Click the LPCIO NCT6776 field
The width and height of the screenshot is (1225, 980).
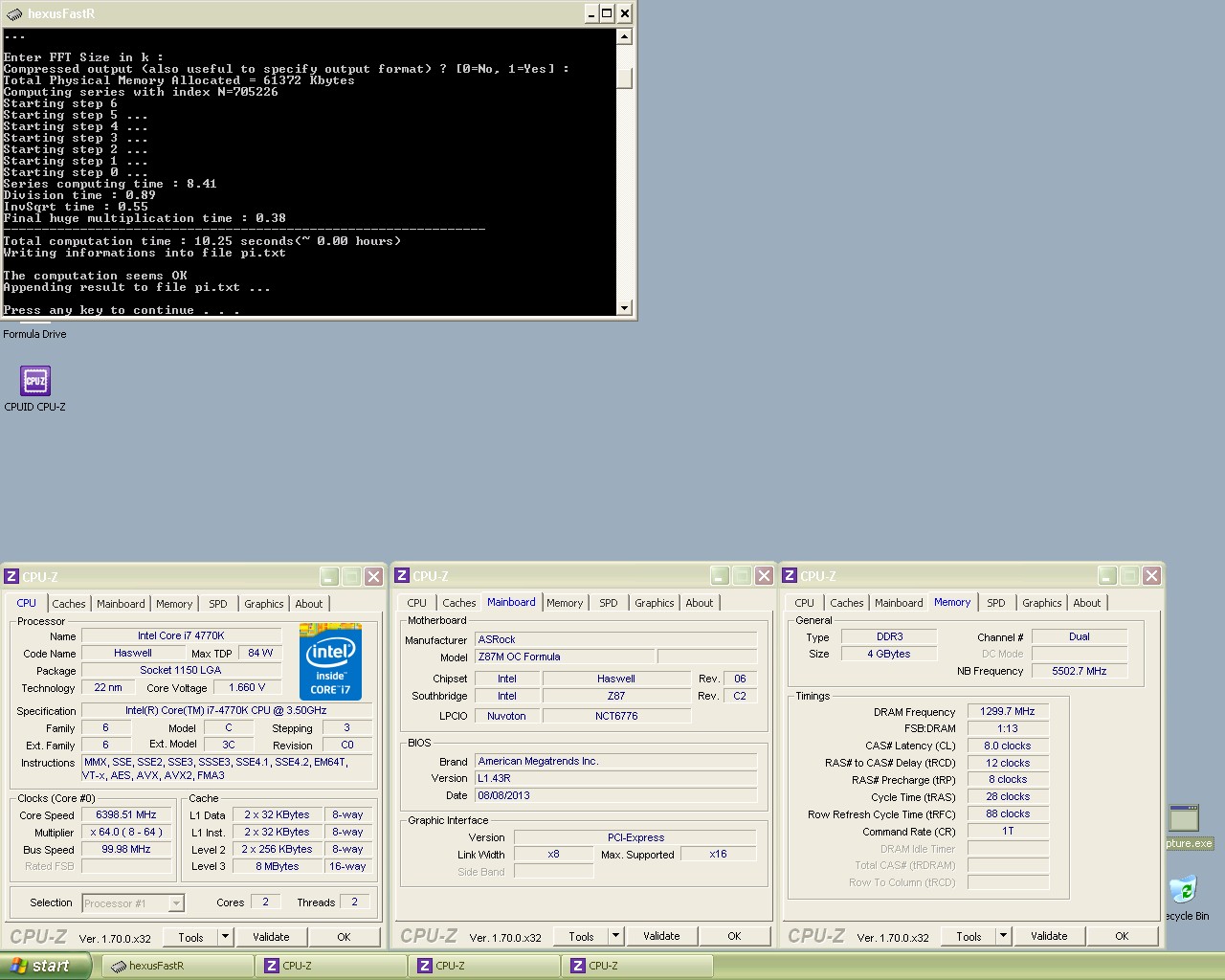(616, 716)
